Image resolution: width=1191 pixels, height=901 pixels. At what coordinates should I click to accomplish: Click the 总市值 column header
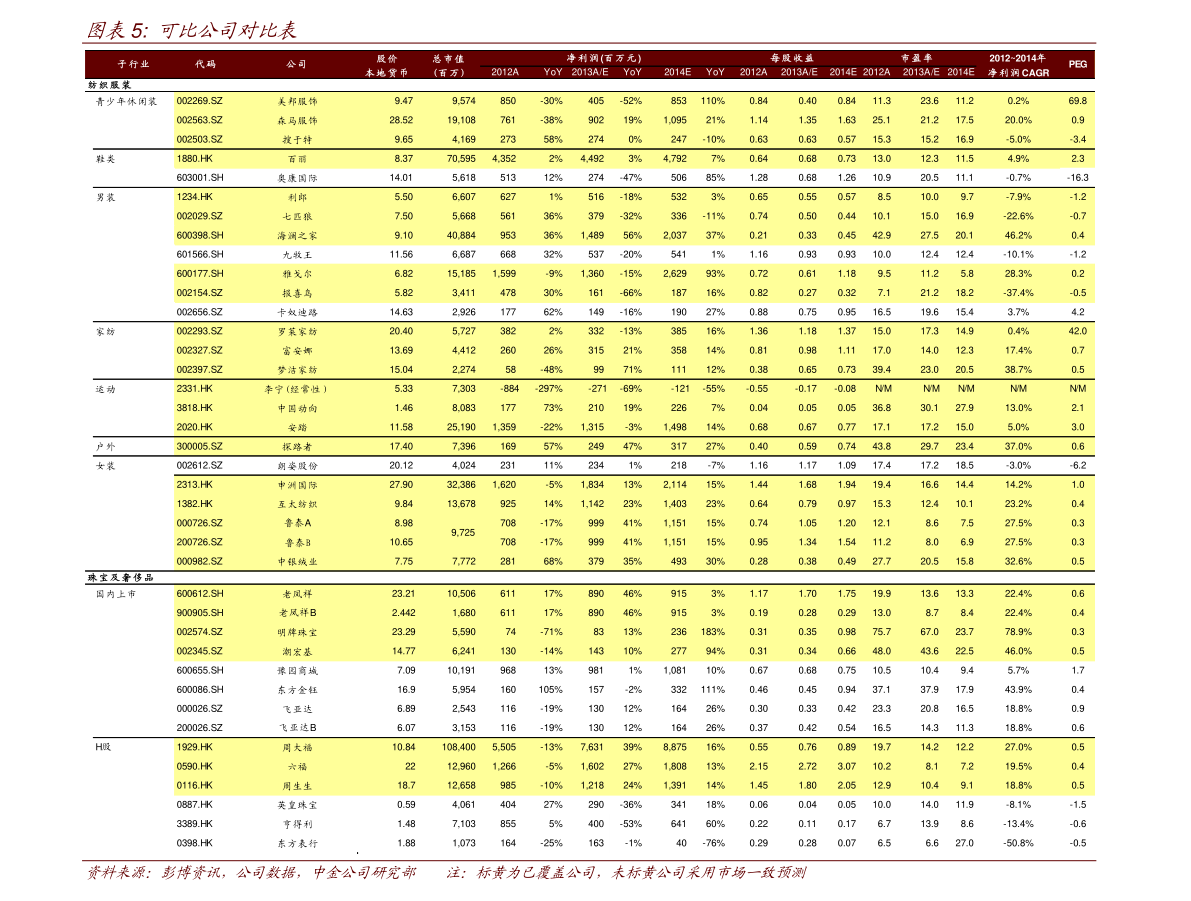tap(448, 65)
